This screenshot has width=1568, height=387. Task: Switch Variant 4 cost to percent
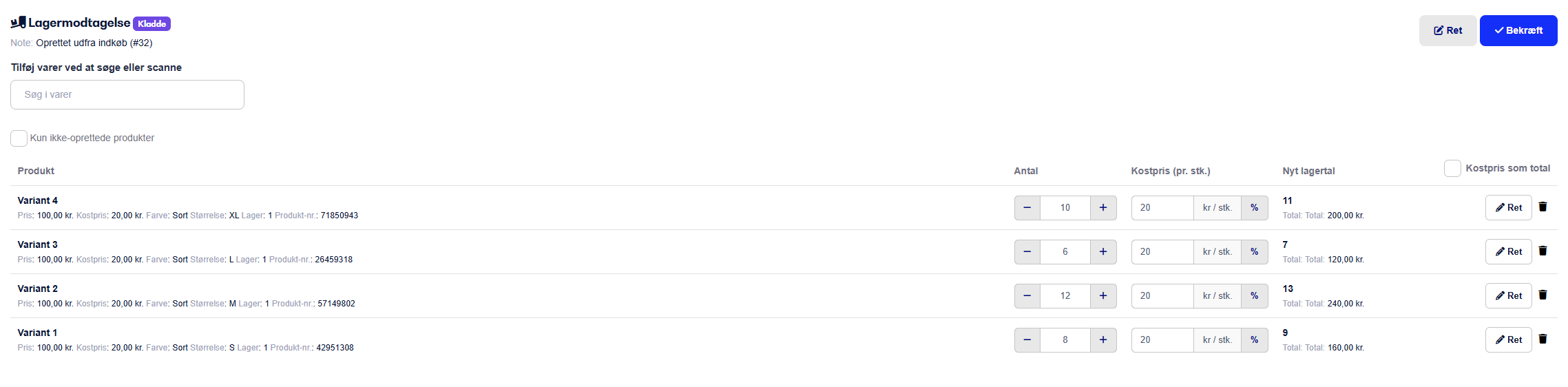[x=1255, y=207]
